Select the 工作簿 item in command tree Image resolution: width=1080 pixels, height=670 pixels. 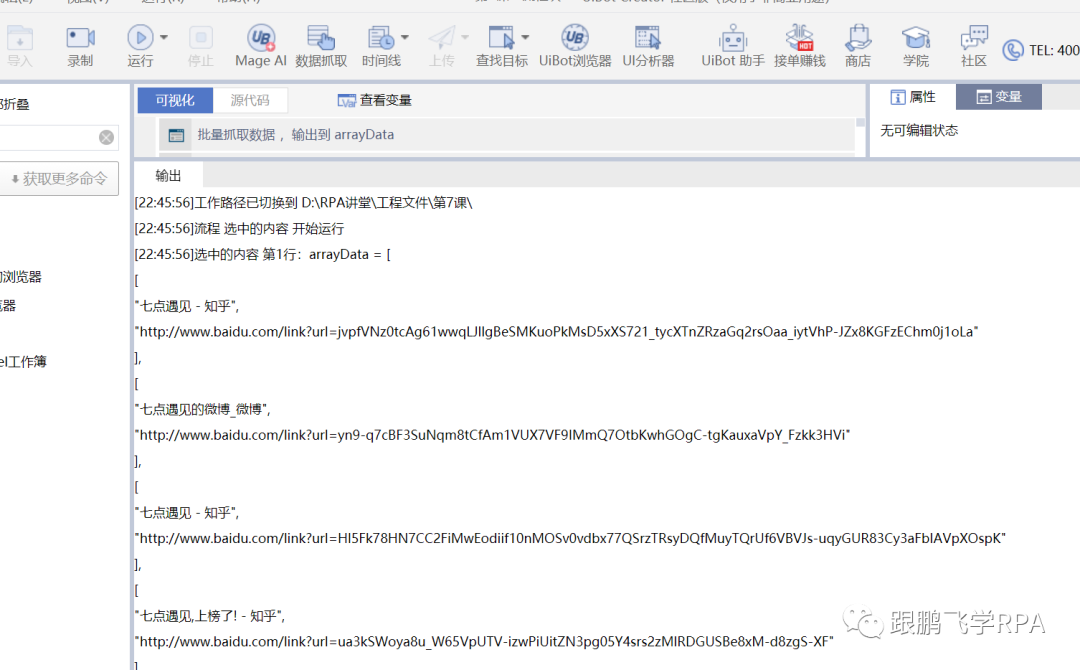[23, 362]
